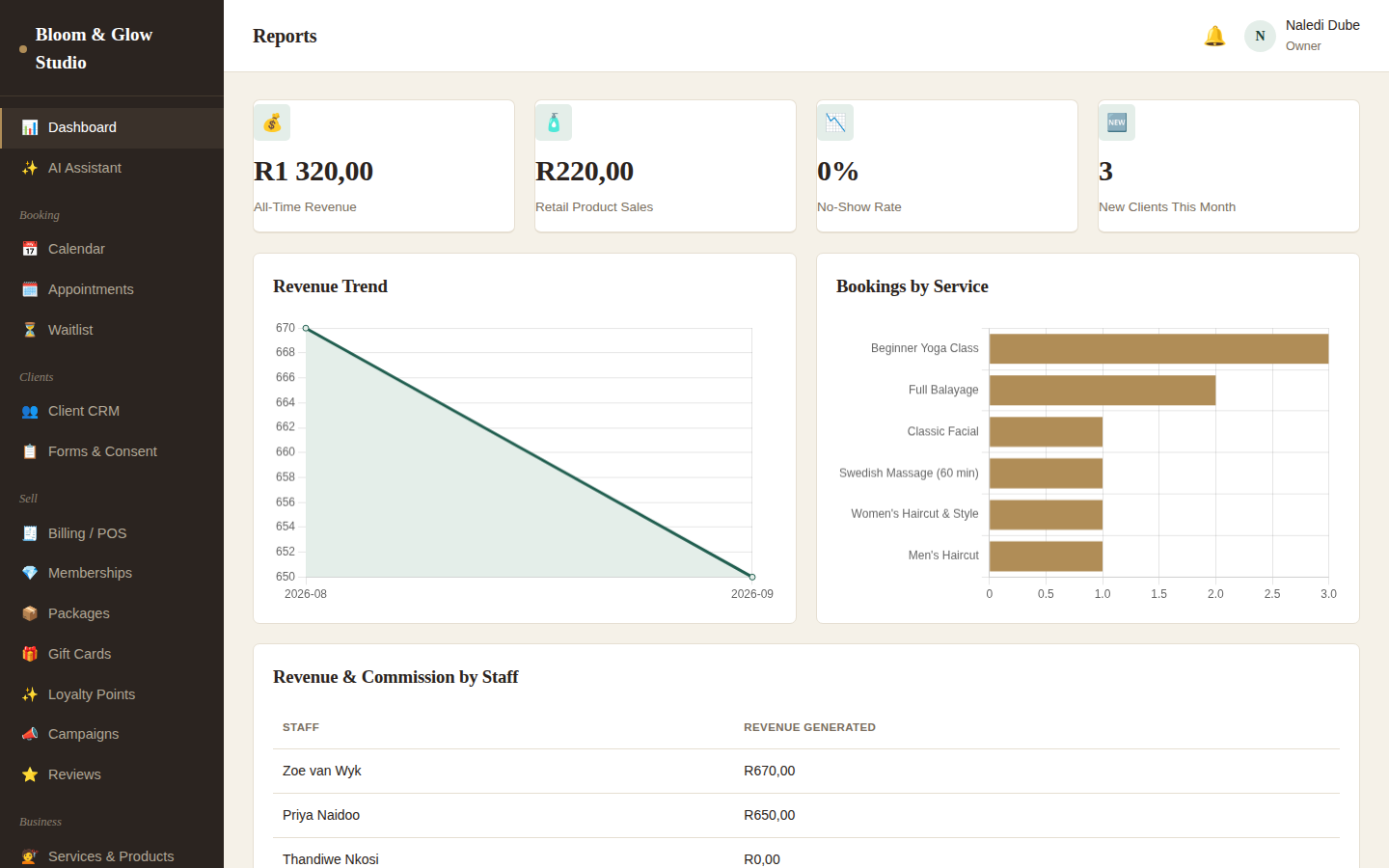The height and width of the screenshot is (868, 1389).
Task: Click the R650,00 revenue cell
Action: (770, 815)
